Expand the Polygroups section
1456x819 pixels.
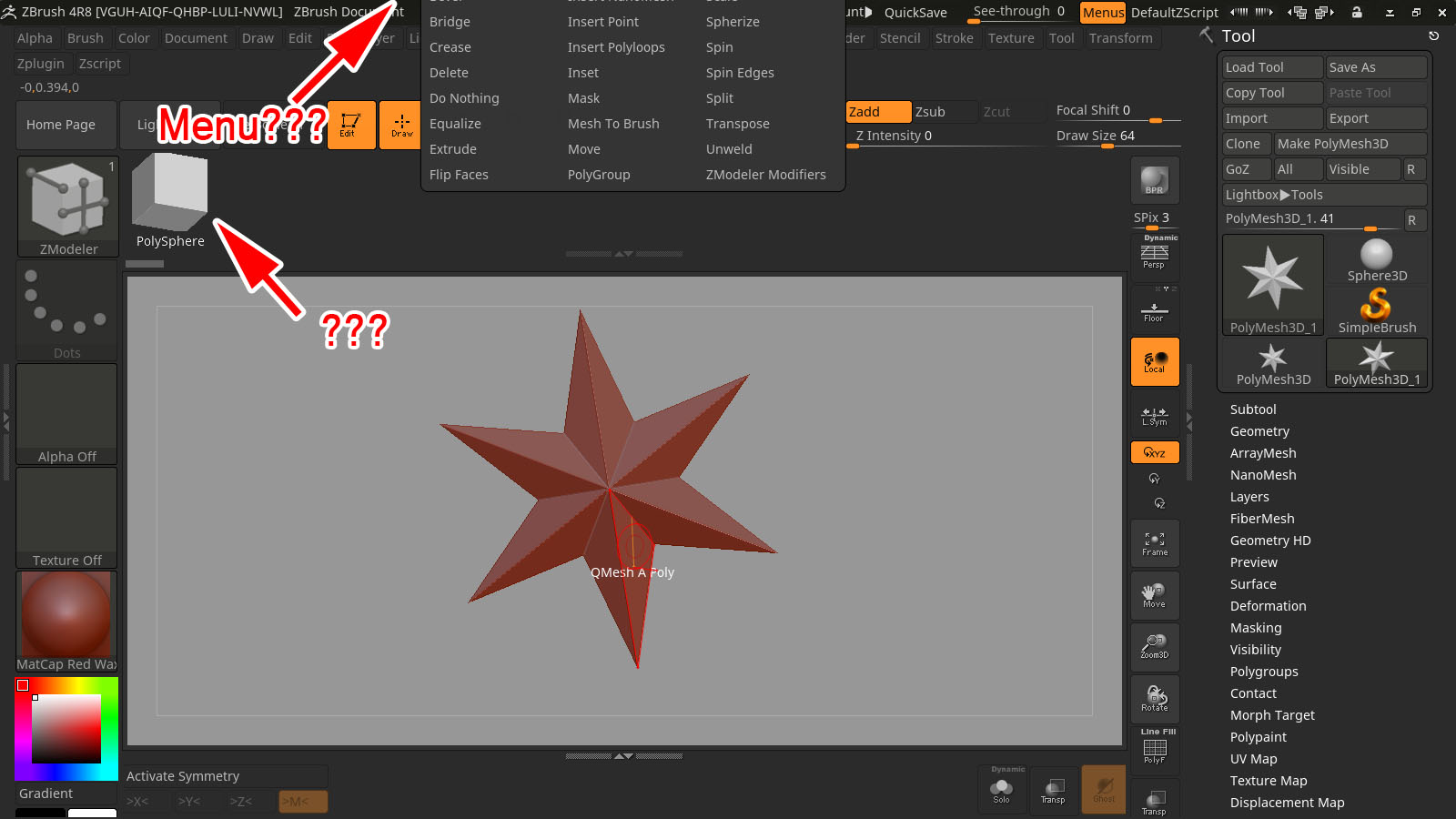[x=1264, y=672]
